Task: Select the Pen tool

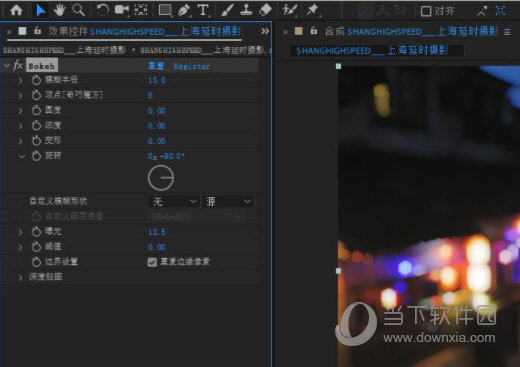Action: point(184,10)
